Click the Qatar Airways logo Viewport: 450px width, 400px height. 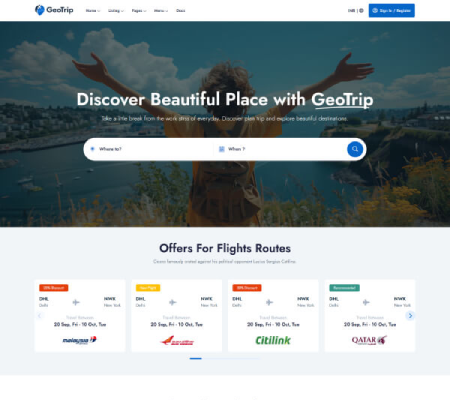pos(369,340)
